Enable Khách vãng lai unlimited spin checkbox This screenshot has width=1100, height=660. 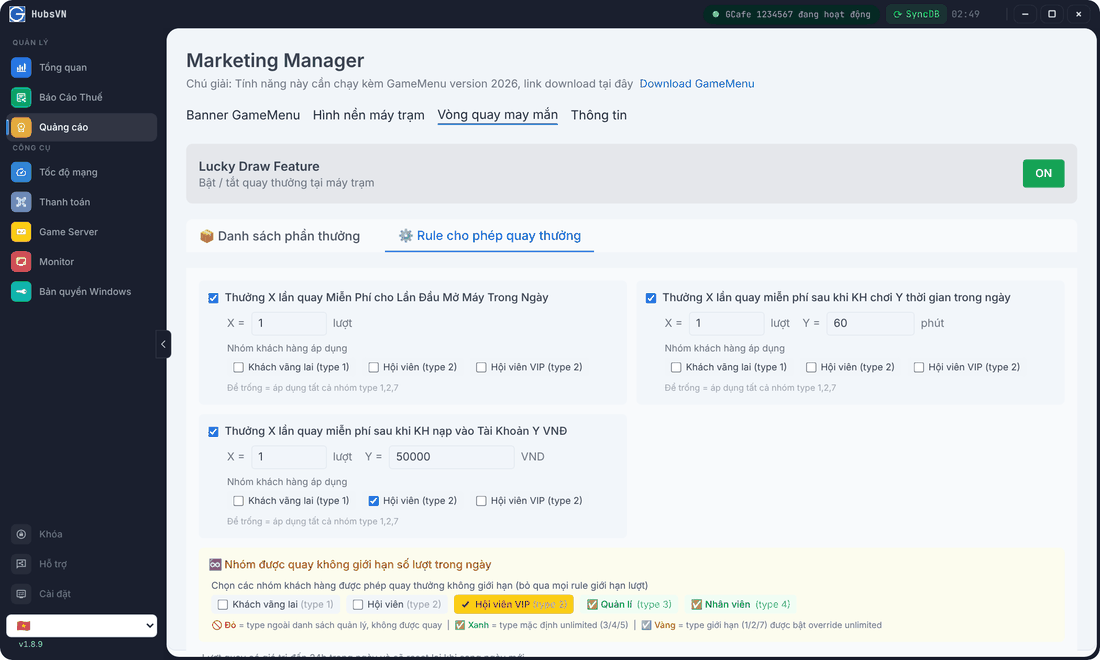(223, 605)
